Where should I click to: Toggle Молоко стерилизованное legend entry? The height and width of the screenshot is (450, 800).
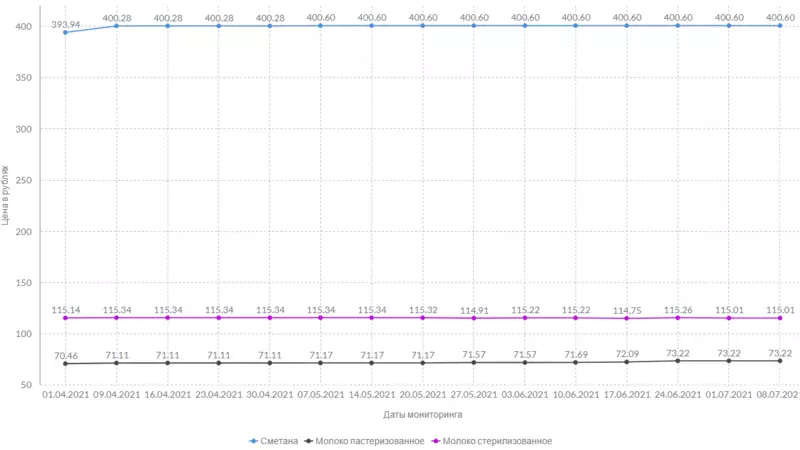point(492,440)
